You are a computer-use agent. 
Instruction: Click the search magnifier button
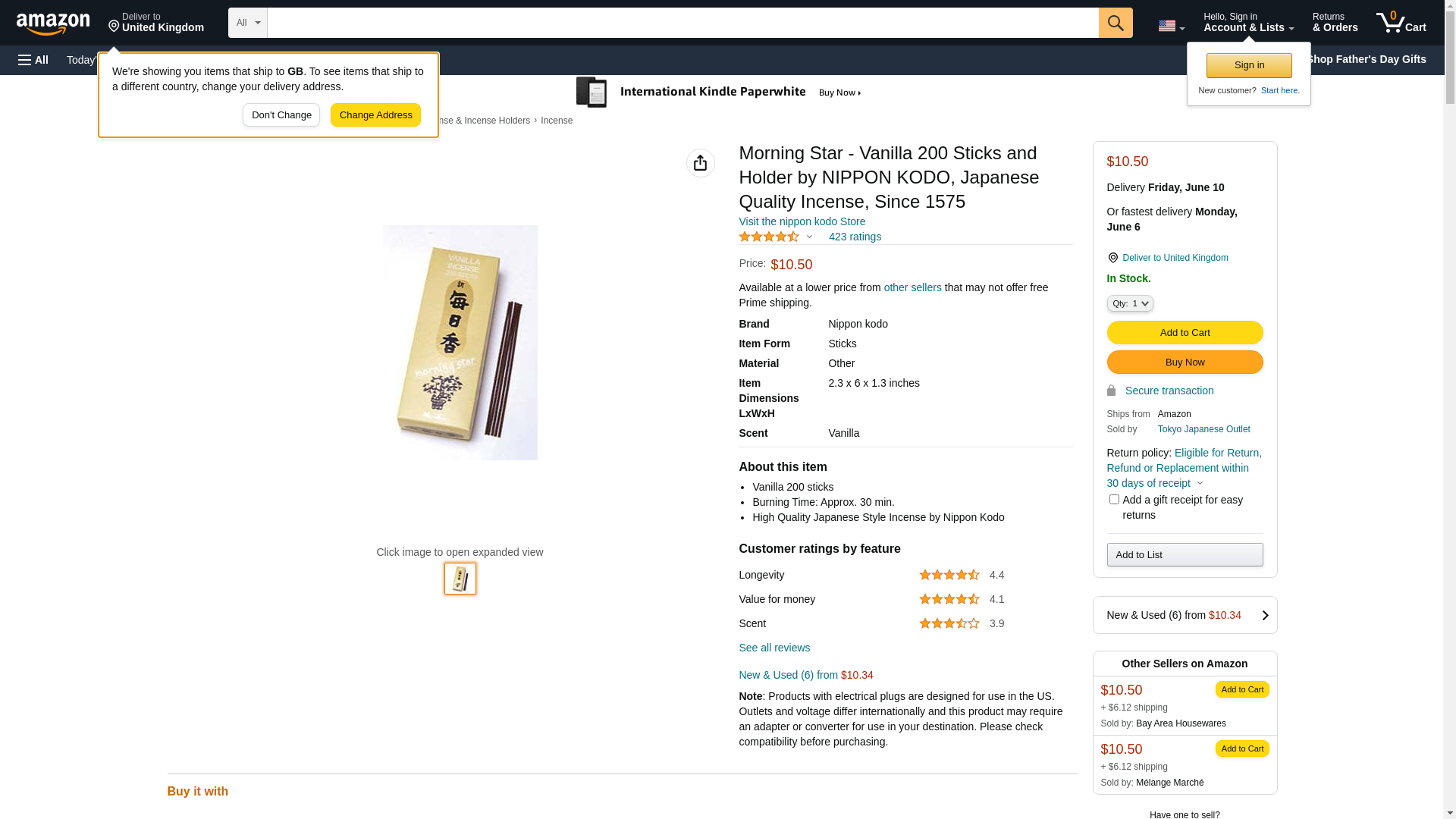tap(1115, 23)
